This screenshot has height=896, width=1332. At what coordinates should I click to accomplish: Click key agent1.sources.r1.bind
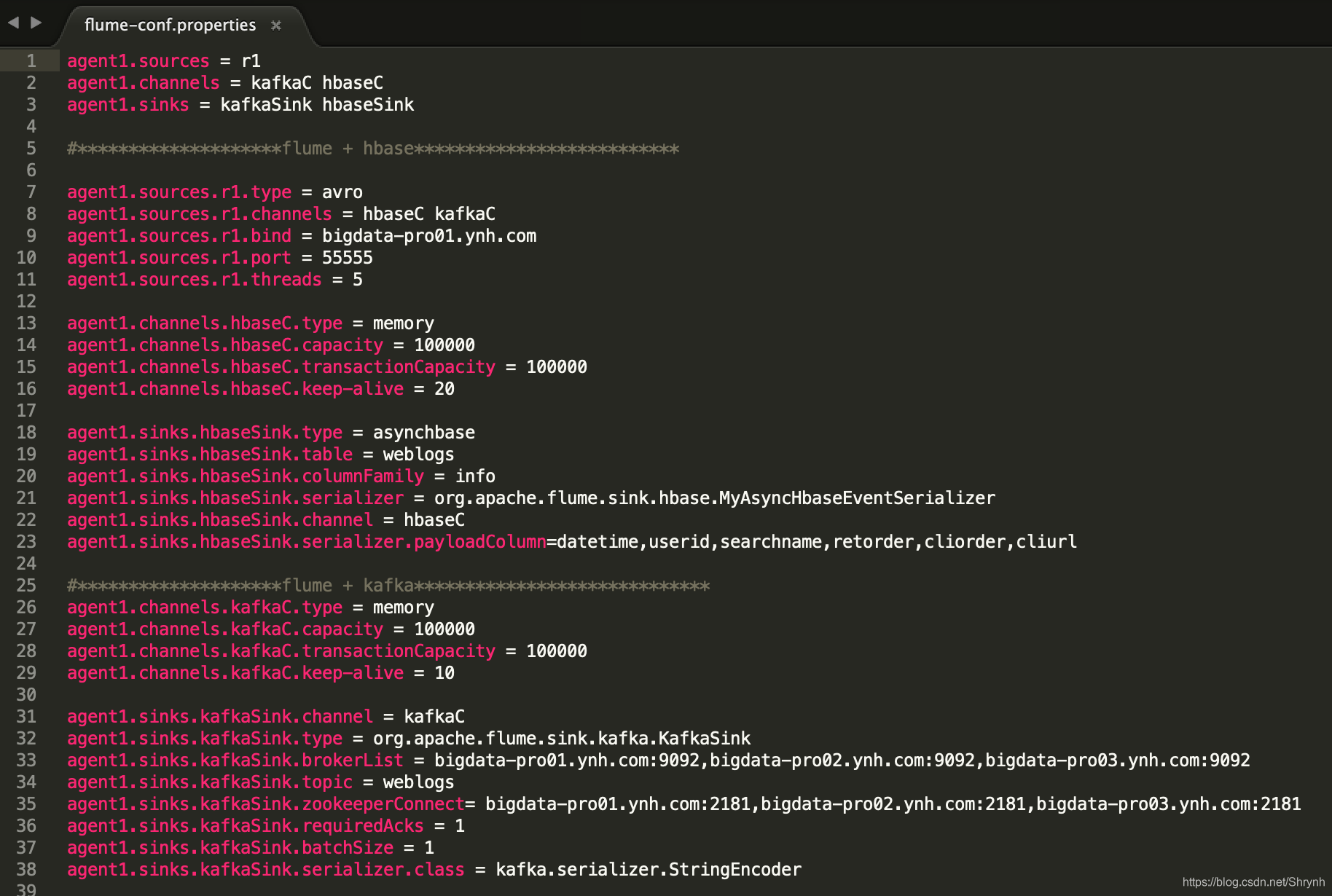pyautogui.click(x=179, y=235)
